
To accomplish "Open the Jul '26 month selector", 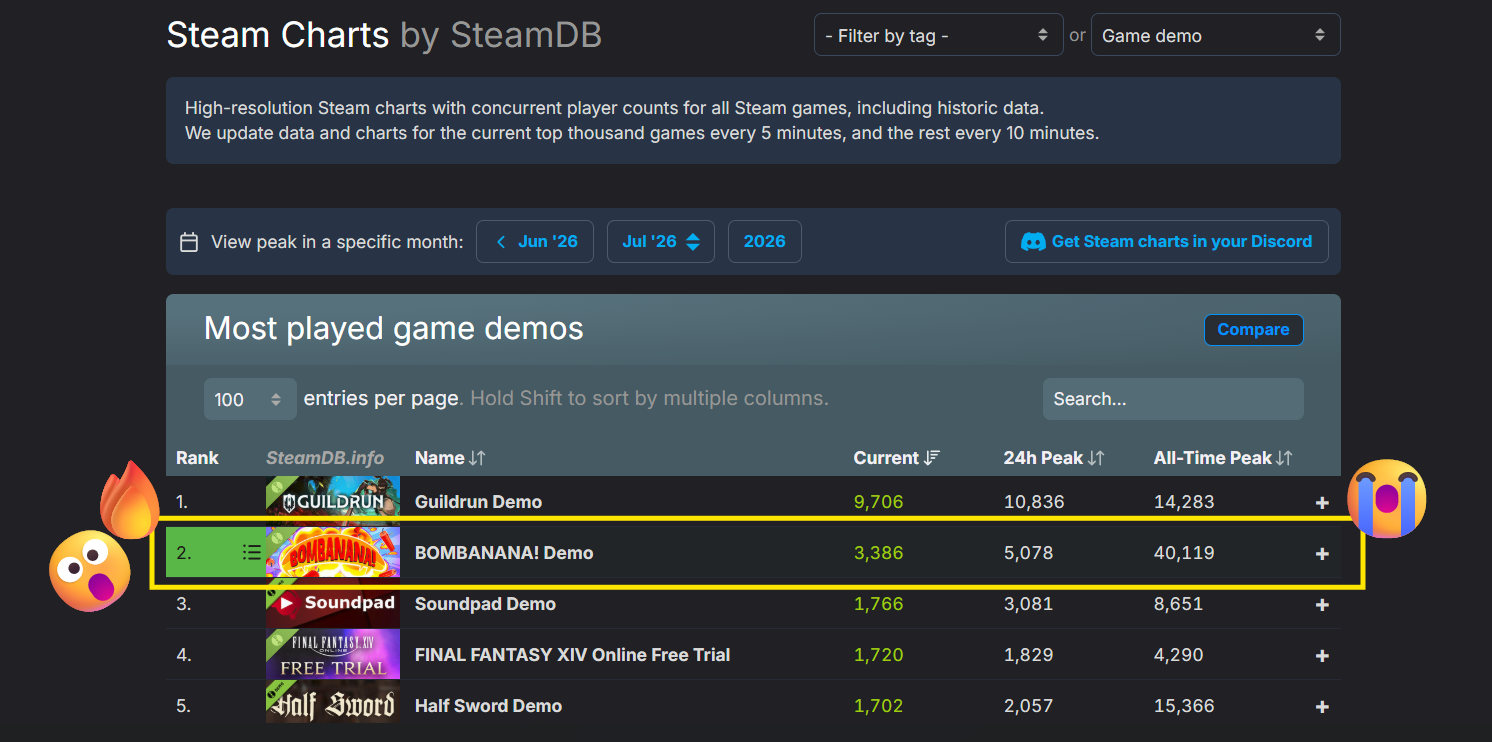I will click(660, 241).
